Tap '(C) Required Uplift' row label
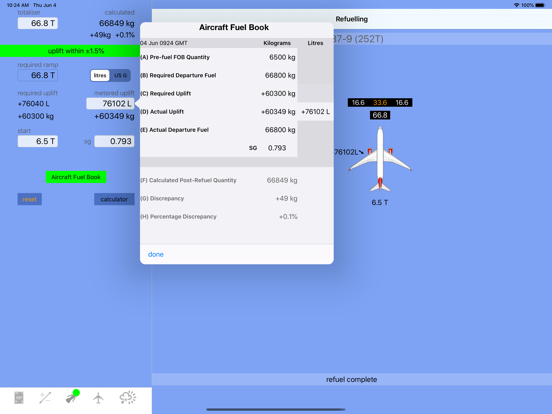552x414 pixels. point(165,93)
